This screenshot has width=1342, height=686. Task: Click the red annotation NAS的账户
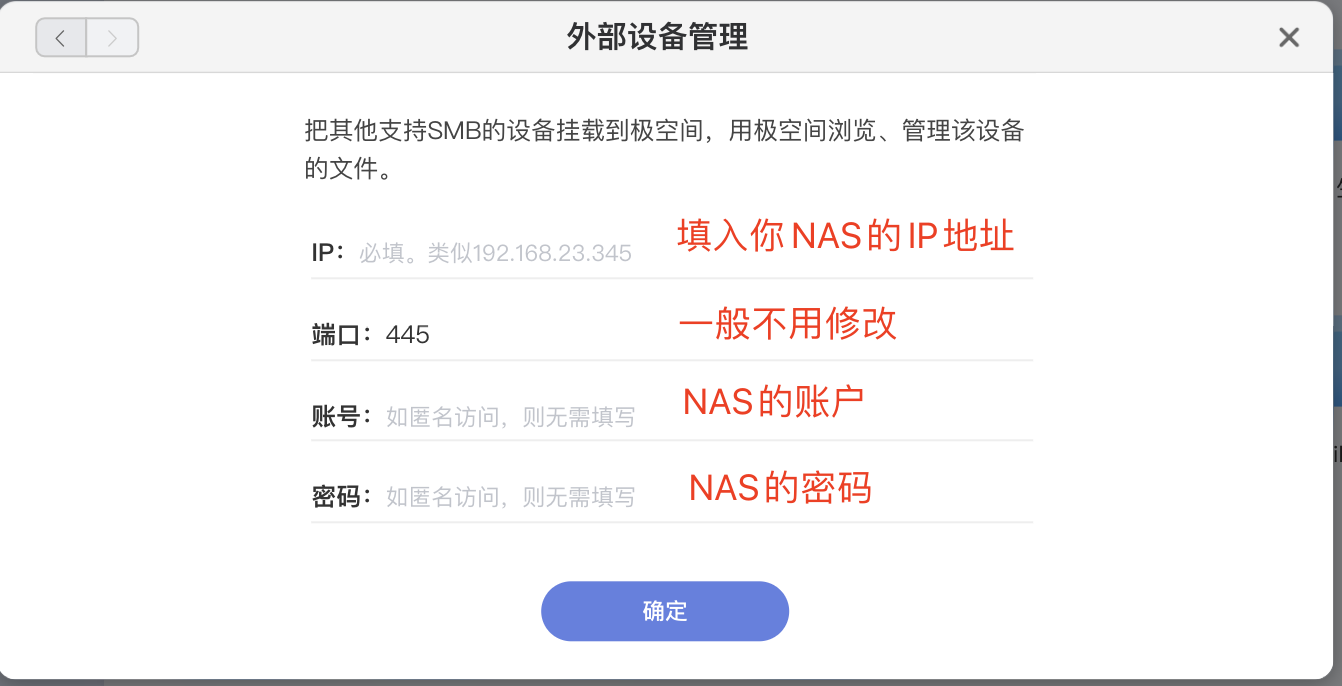(773, 401)
